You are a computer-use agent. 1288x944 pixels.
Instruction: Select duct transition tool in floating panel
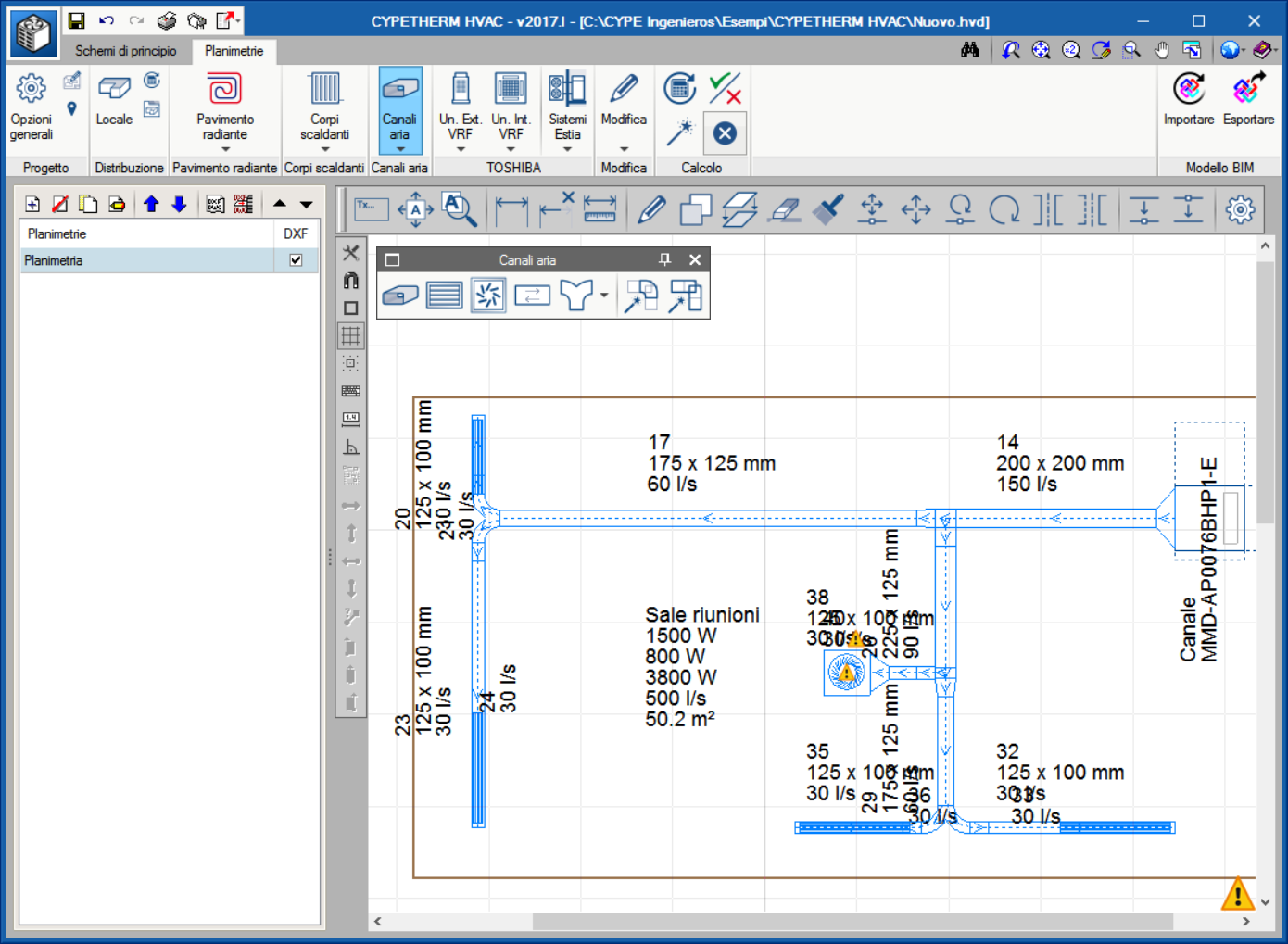(532, 296)
